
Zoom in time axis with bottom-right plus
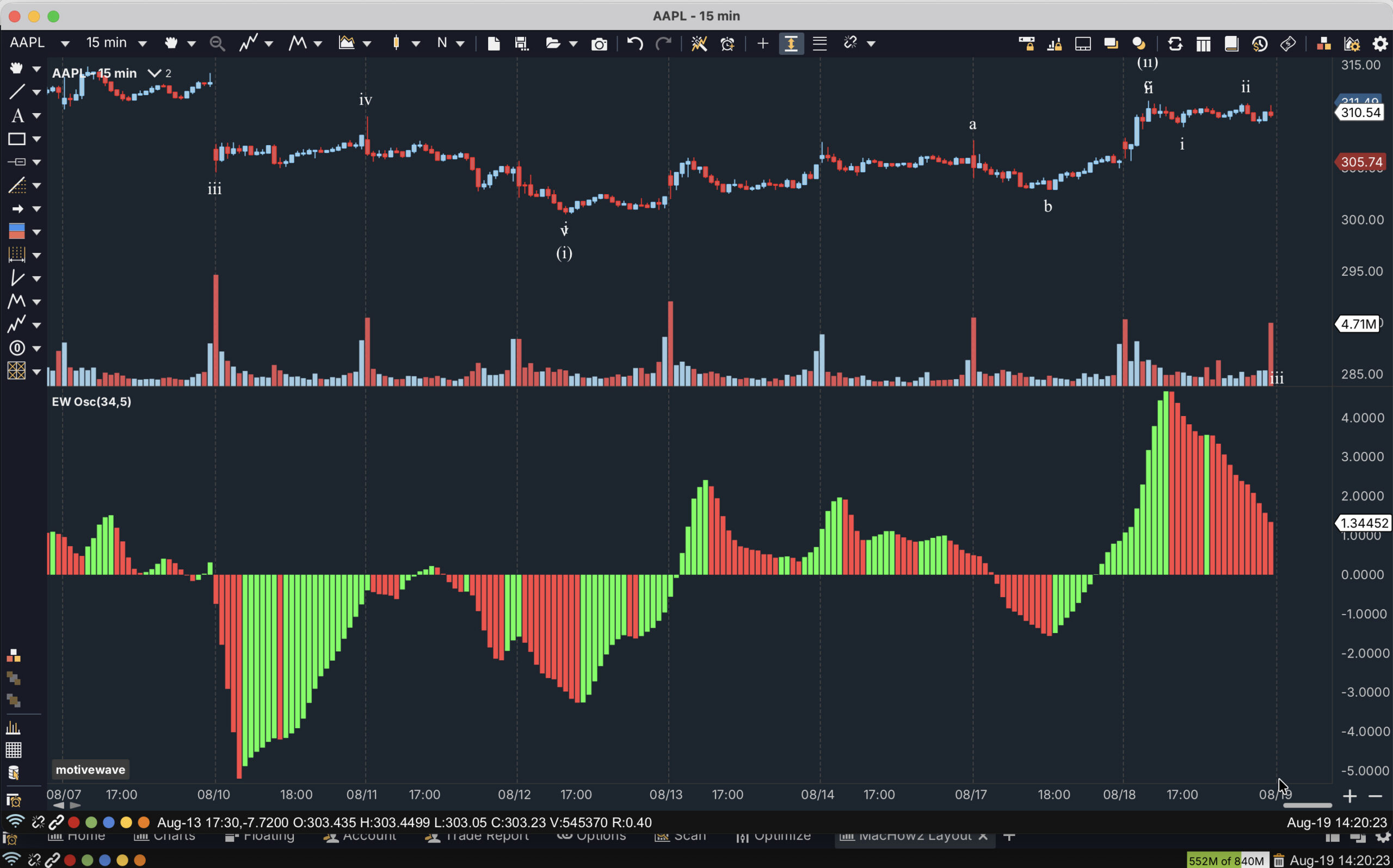[x=1350, y=796]
